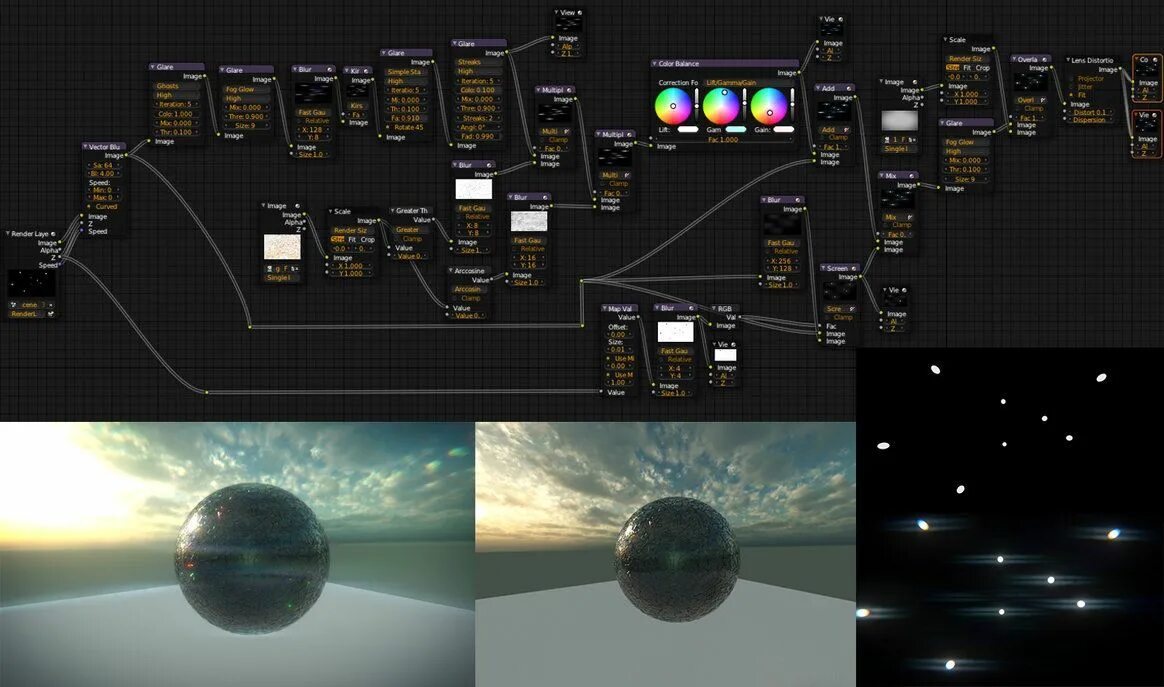
Task: Click the alpha icon beside Add blend type
Action: click(846, 130)
